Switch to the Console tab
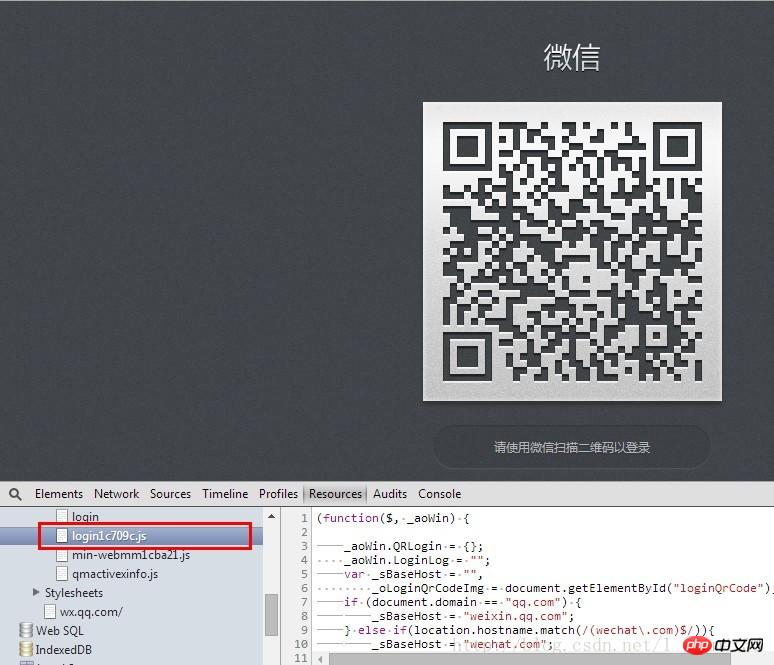 [439, 494]
